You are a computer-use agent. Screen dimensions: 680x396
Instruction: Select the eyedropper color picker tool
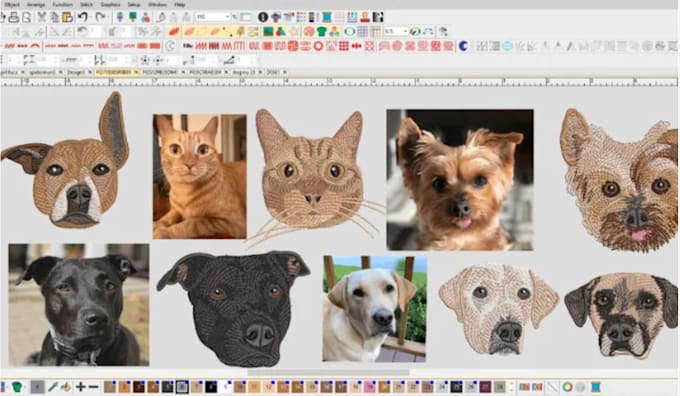pos(52,386)
